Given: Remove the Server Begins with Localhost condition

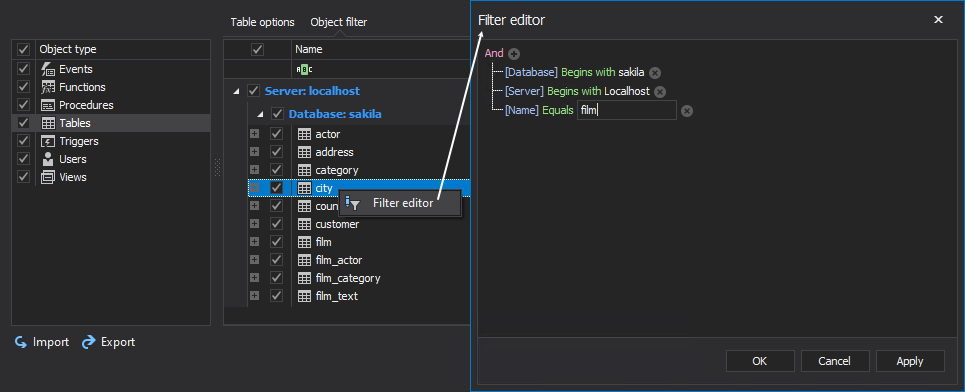Looking at the screenshot, I should [x=660, y=92].
